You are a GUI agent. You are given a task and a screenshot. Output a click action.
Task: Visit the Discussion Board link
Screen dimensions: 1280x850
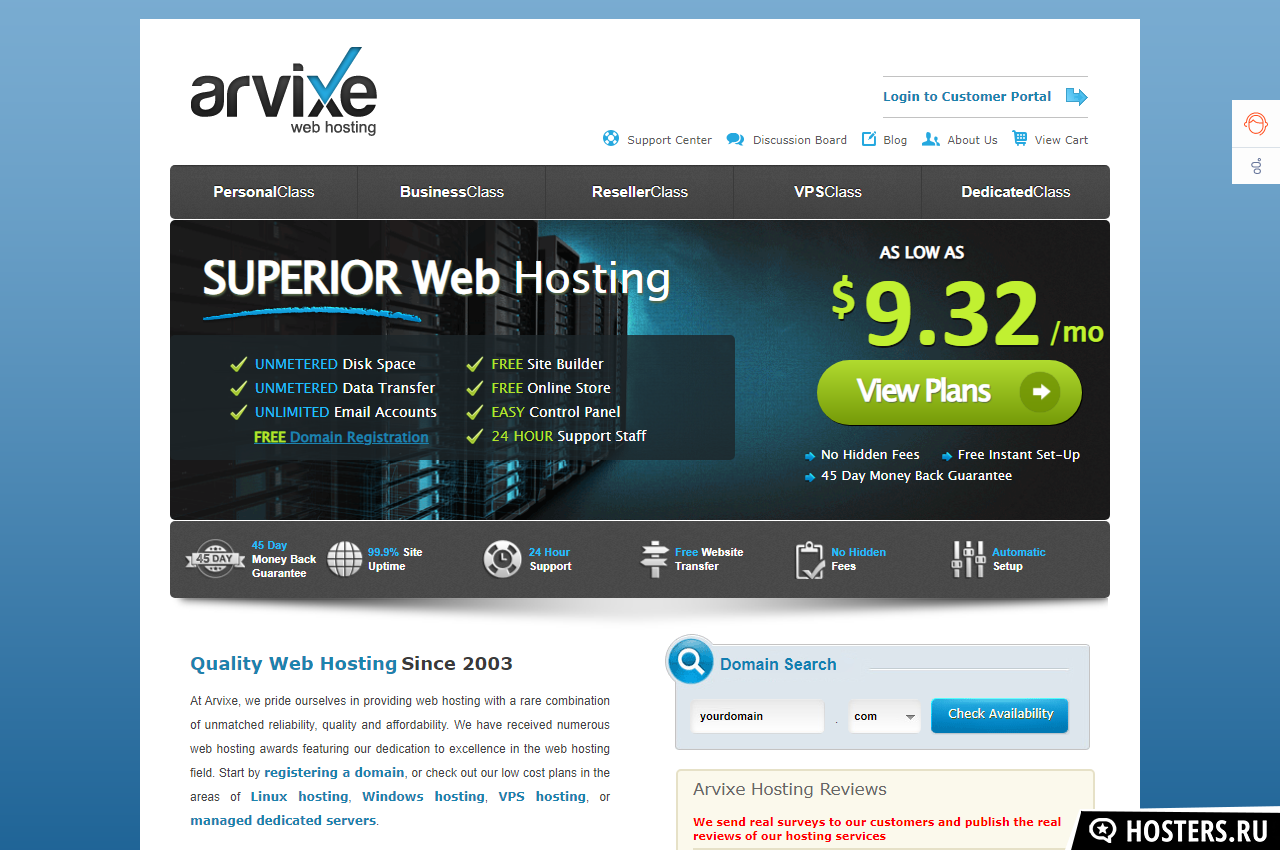800,140
